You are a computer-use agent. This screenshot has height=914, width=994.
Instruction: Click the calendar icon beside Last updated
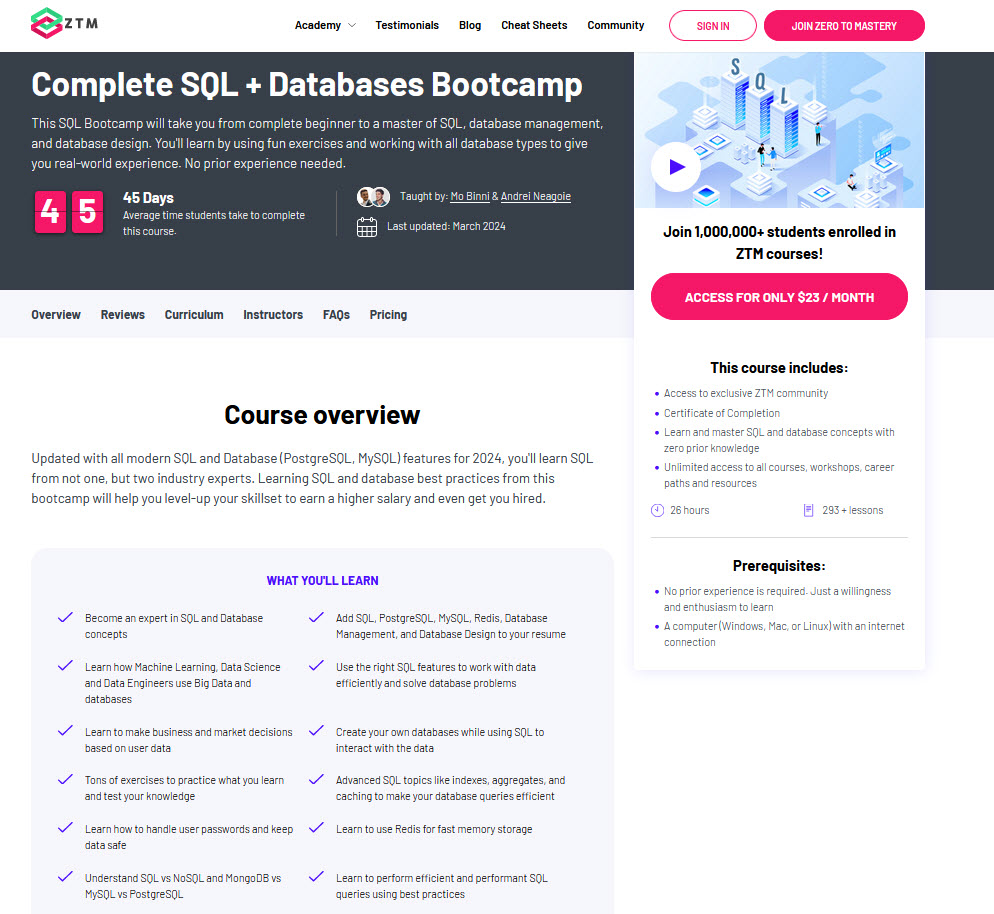(x=366, y=227)
